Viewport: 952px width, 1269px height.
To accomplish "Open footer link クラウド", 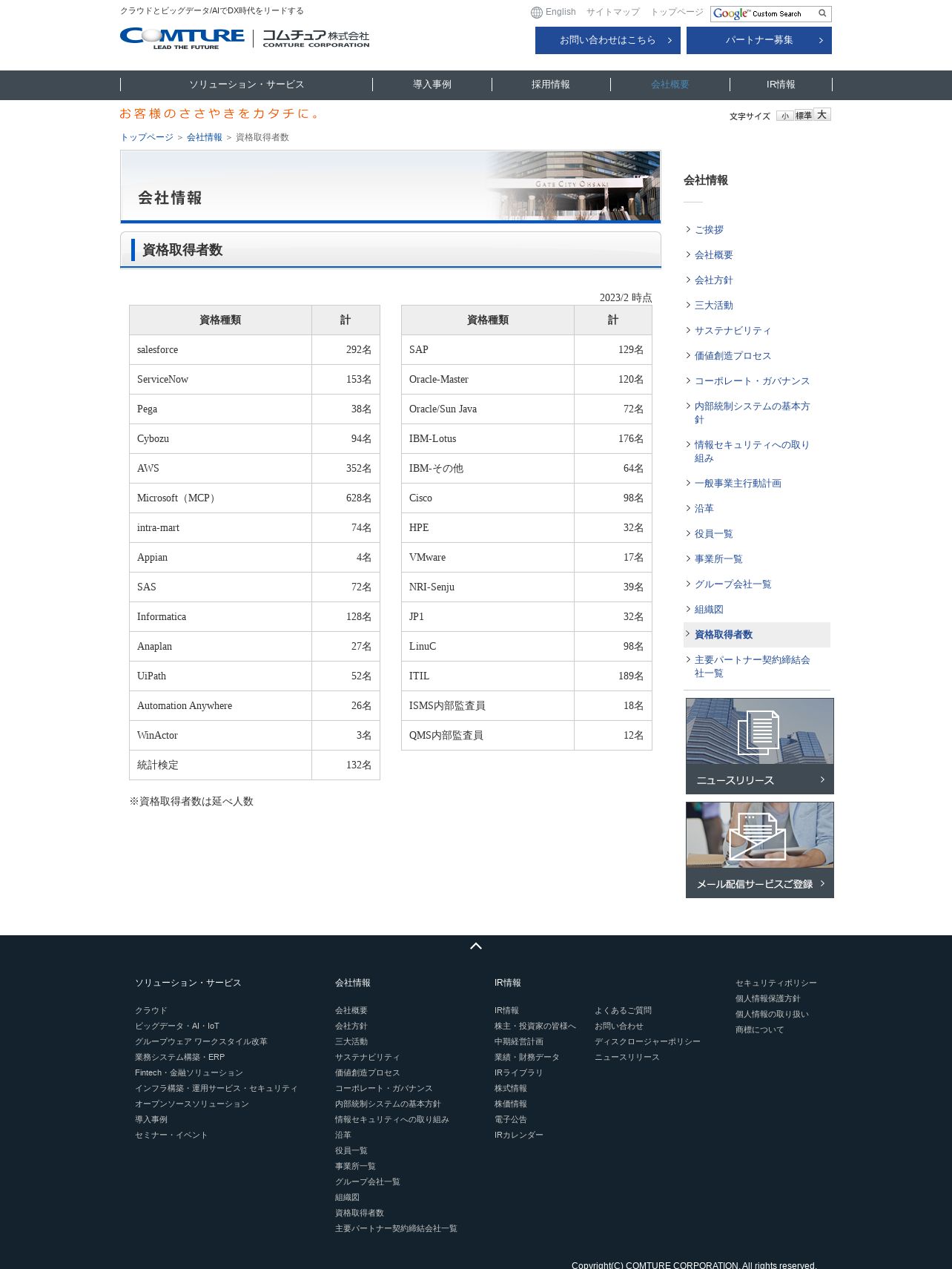I will (151, 1010).
